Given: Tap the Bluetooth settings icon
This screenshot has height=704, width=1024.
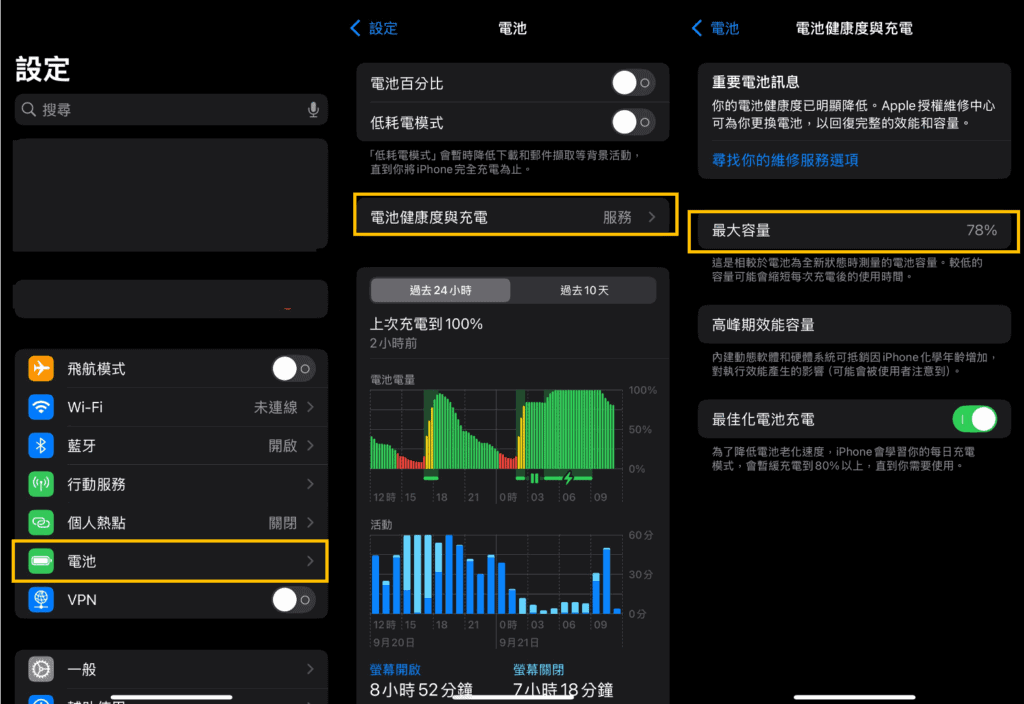Looking at the screenshot, I should [41, 446].
